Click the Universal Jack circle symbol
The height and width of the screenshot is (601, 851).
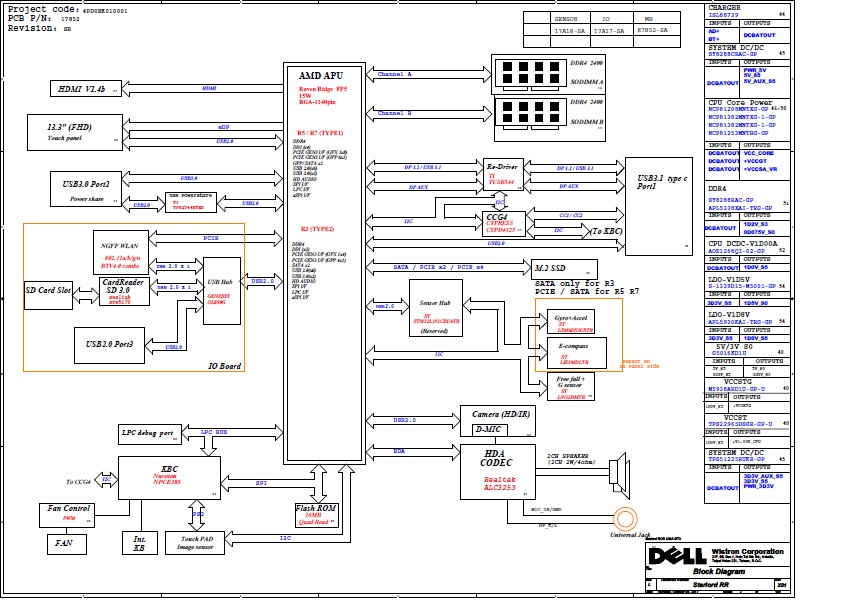coord(625,519)
